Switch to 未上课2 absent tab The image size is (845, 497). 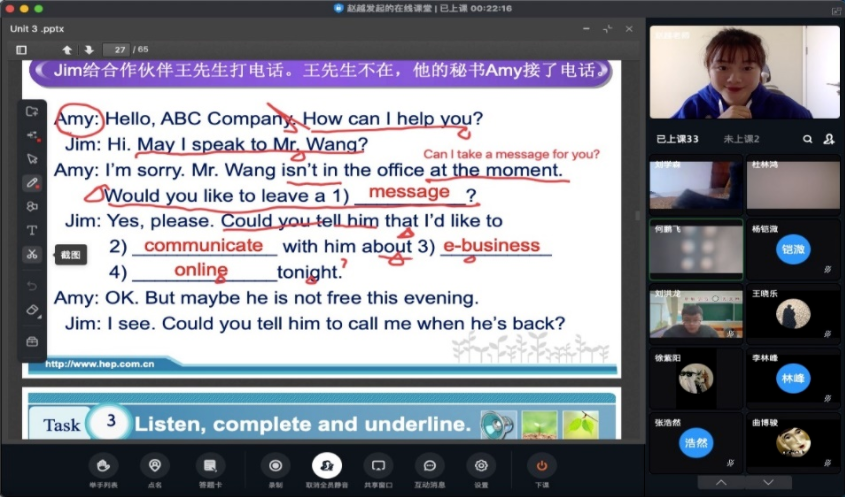741,139
